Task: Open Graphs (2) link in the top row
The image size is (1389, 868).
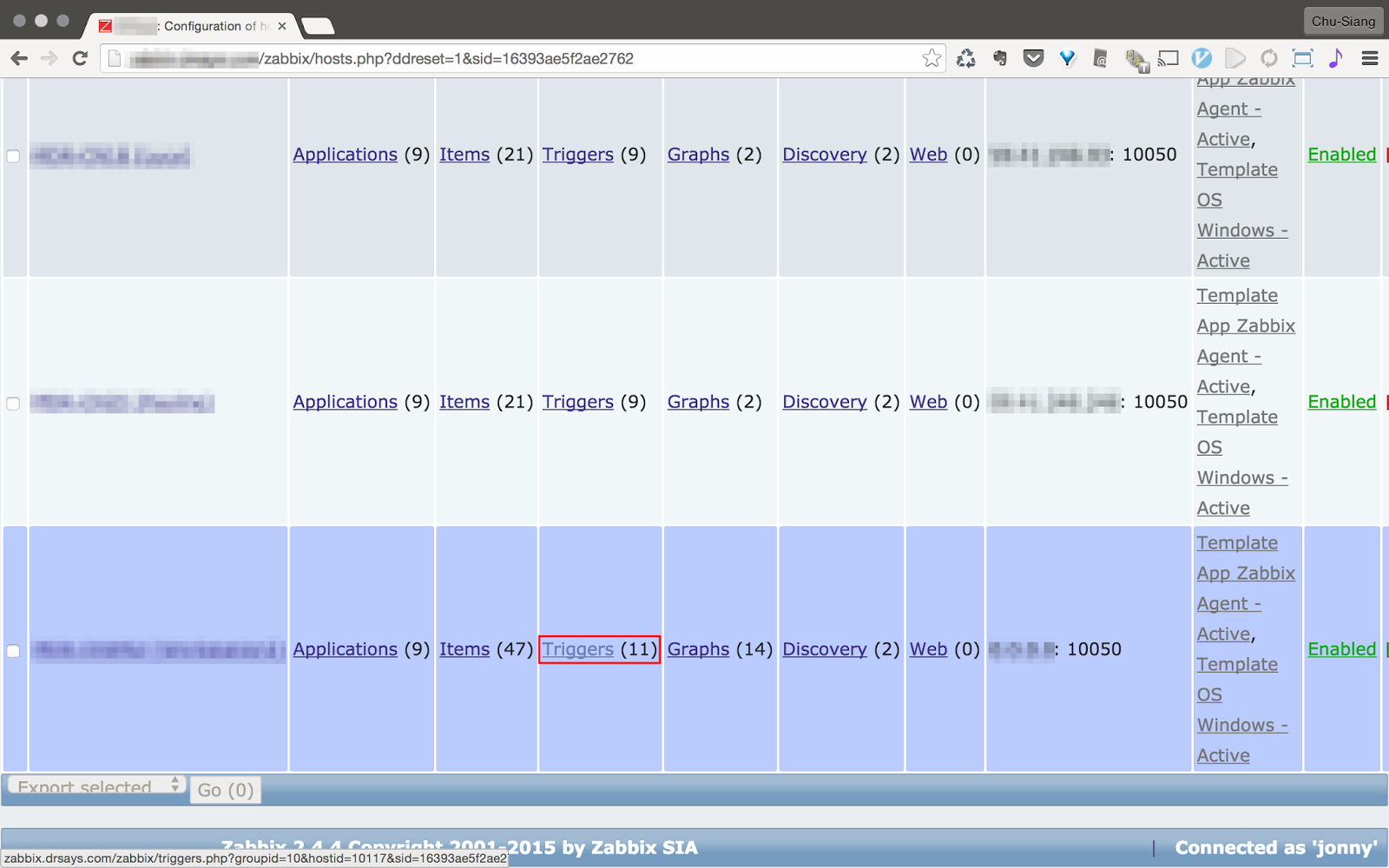Action: click(x=698, y=155)
